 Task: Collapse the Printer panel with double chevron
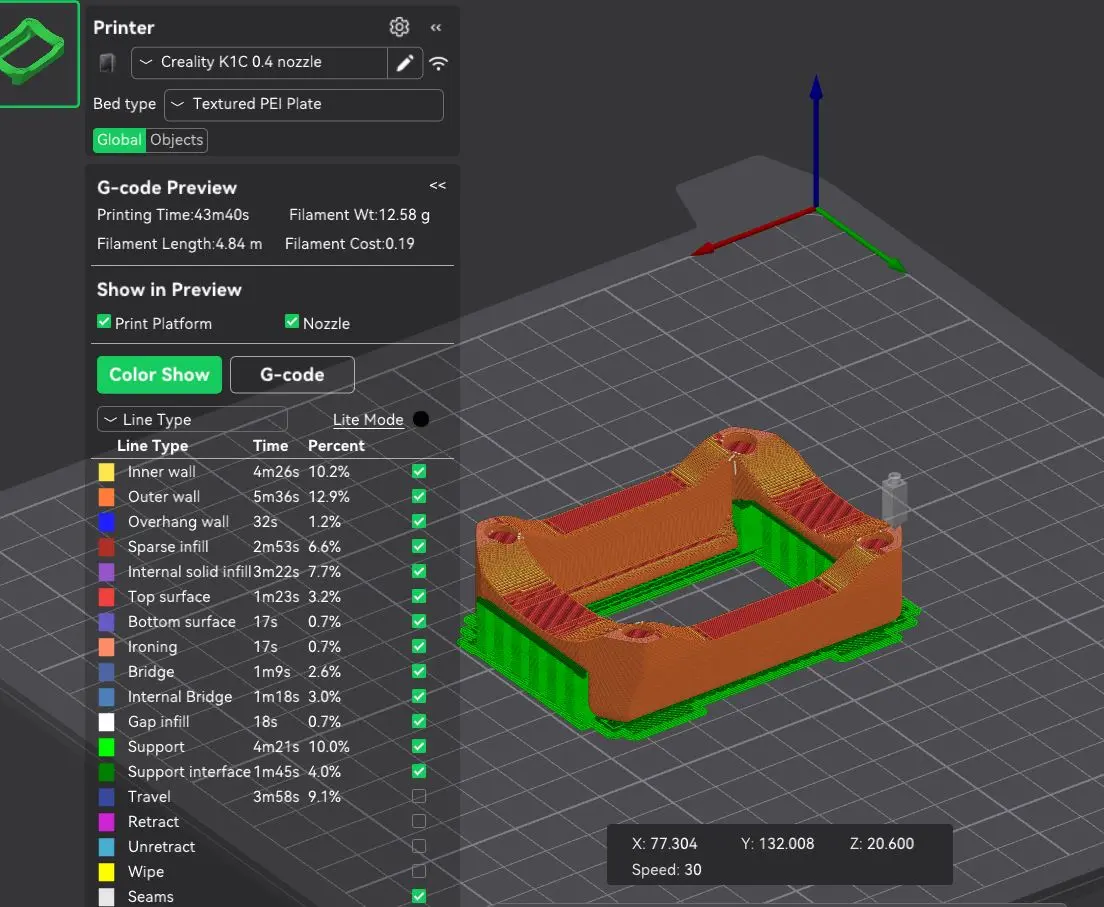coord(436,27)
